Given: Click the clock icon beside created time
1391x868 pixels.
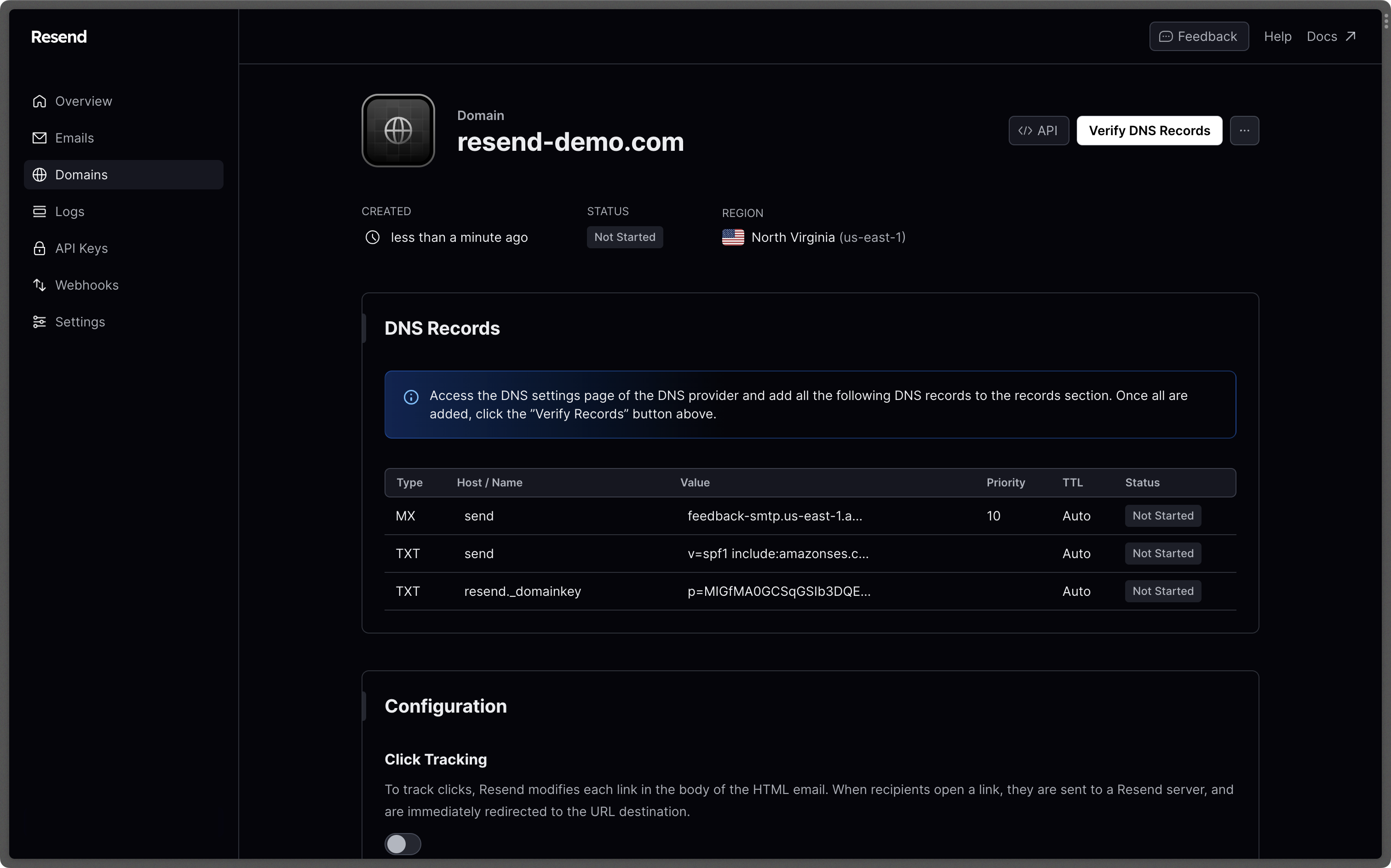Looking at the screenshot, I should click(372, 237).
